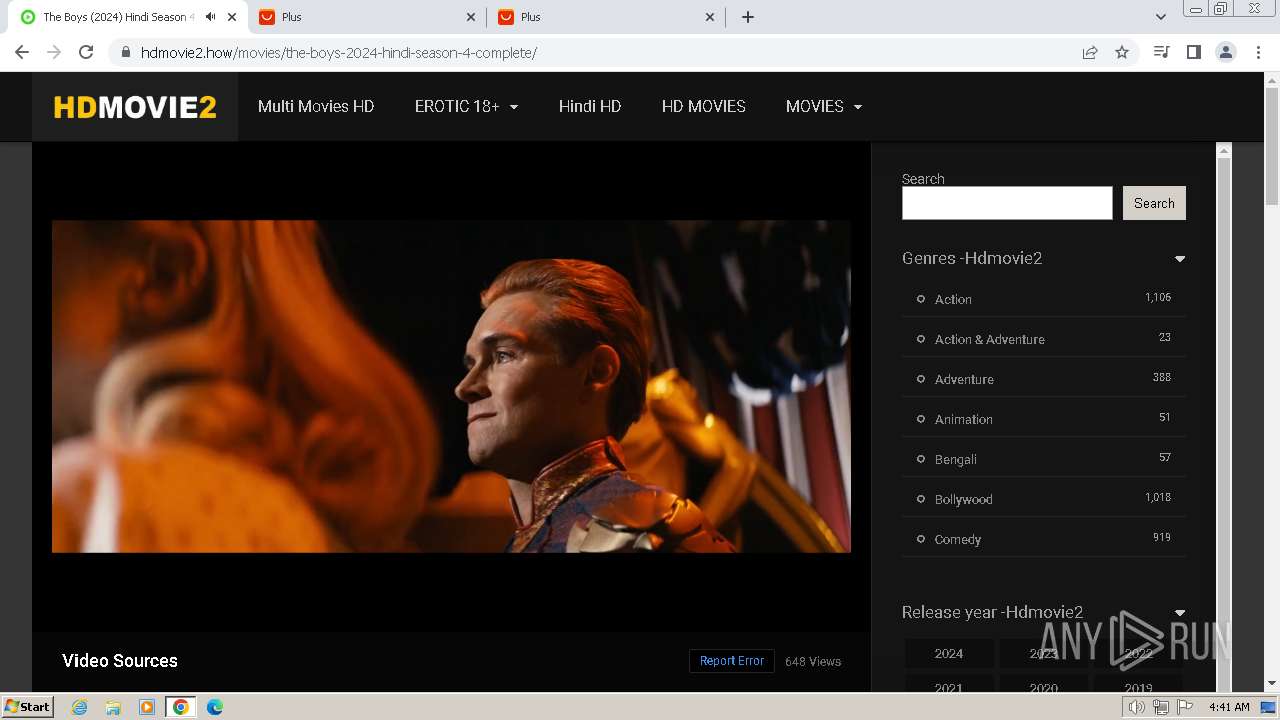Open the Comedy genre
The image size is (1280, 720).
tap(957, 539)
